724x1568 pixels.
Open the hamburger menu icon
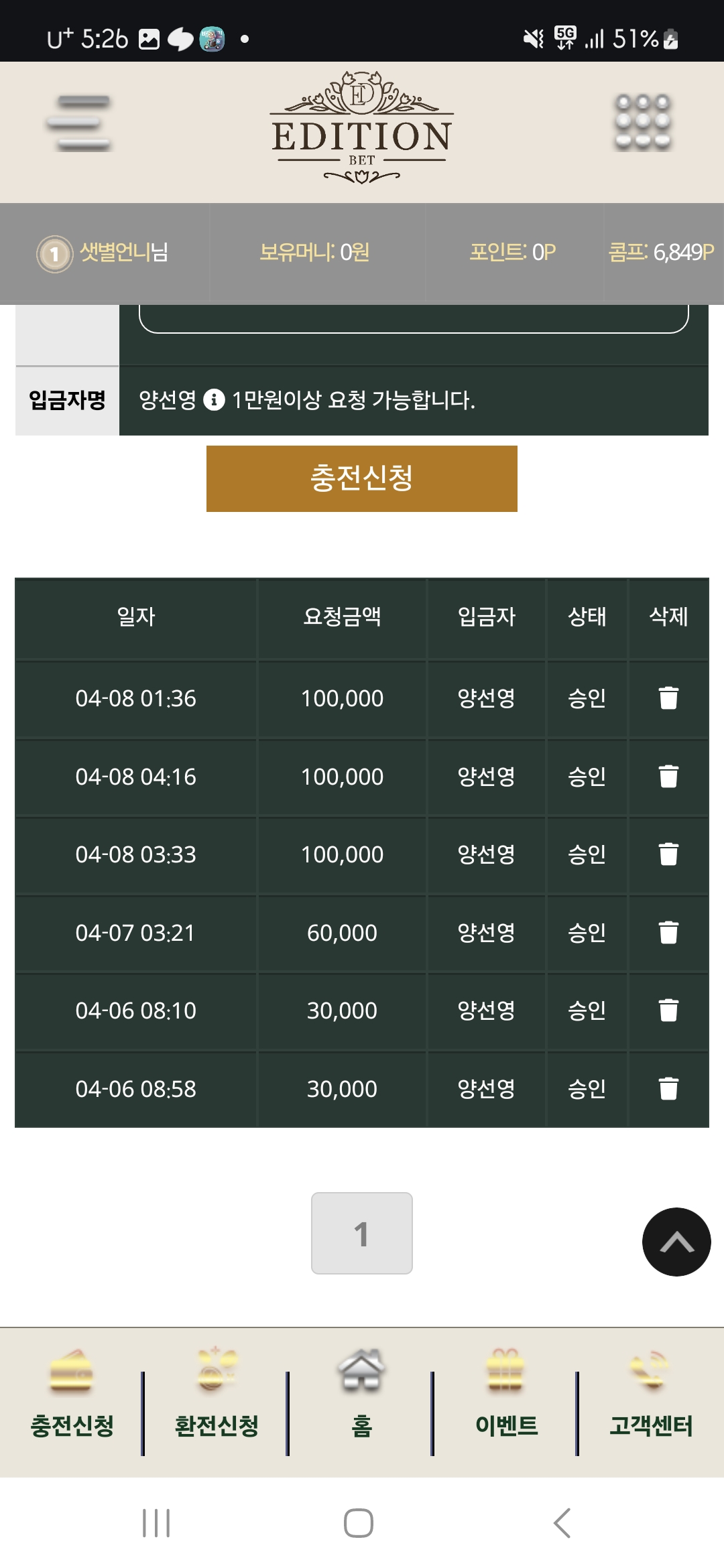tap(79, 123)
